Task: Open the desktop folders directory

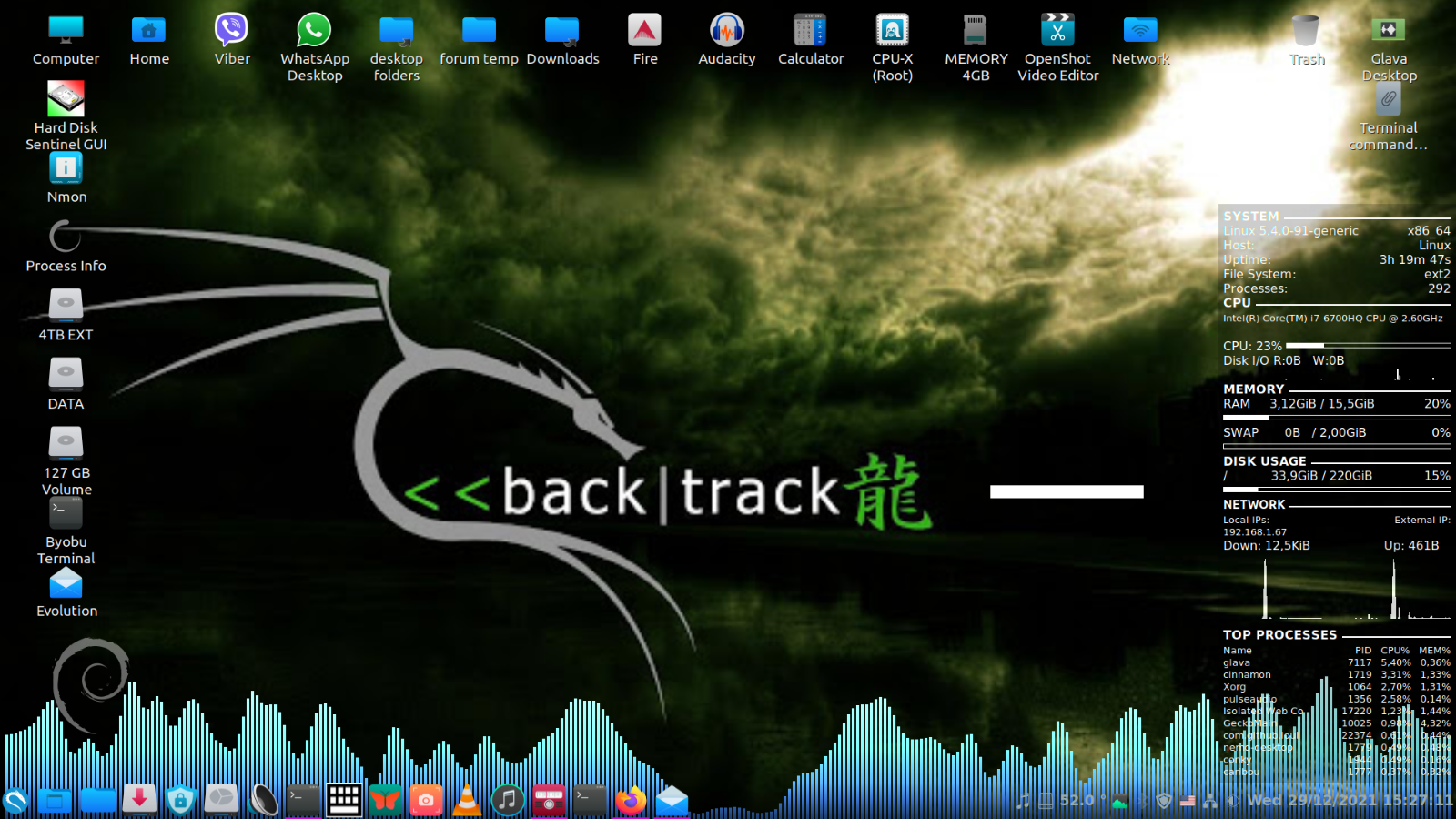Action: click(397, 49)
